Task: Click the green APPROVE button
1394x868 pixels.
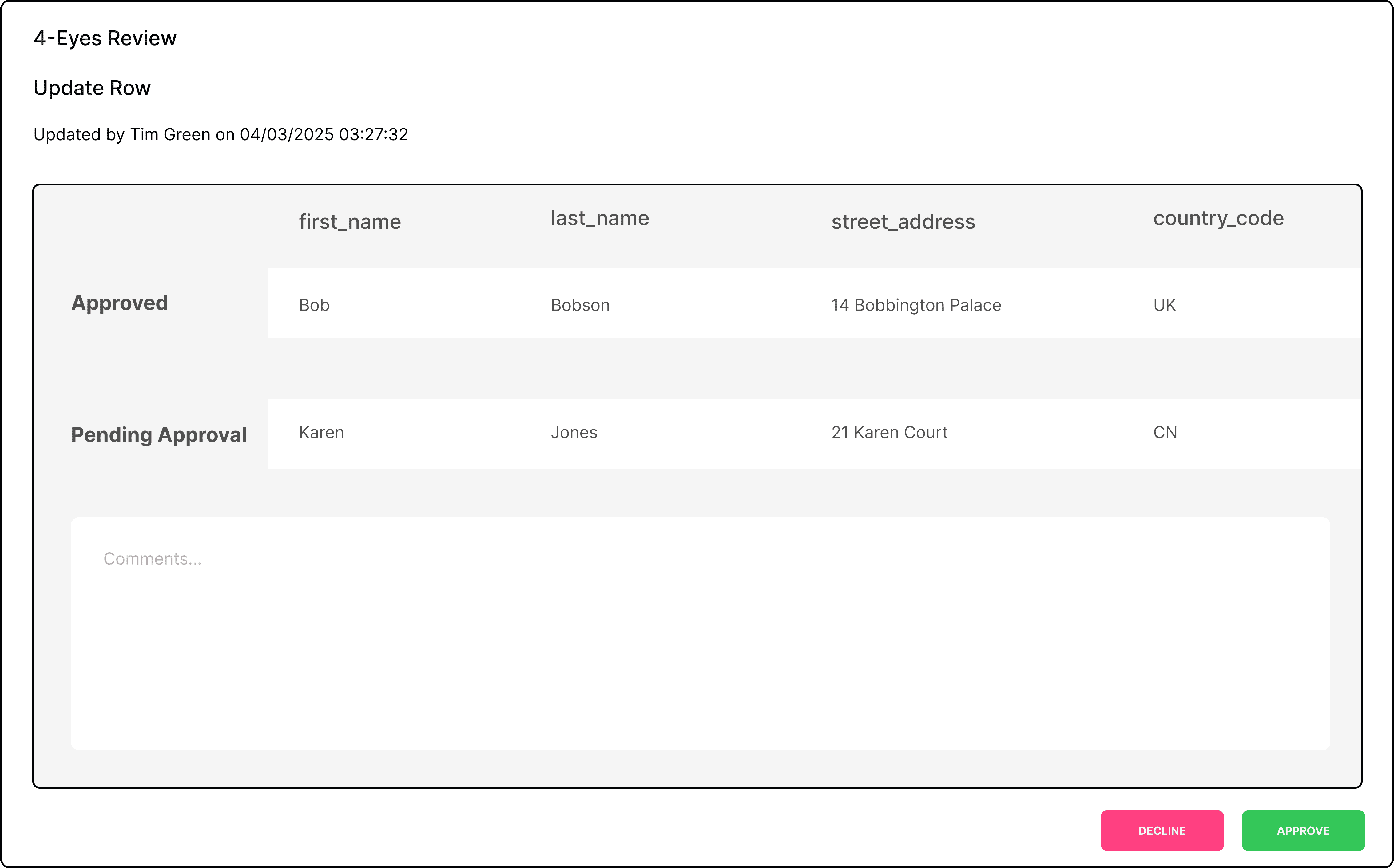Action: [1303, 830]
